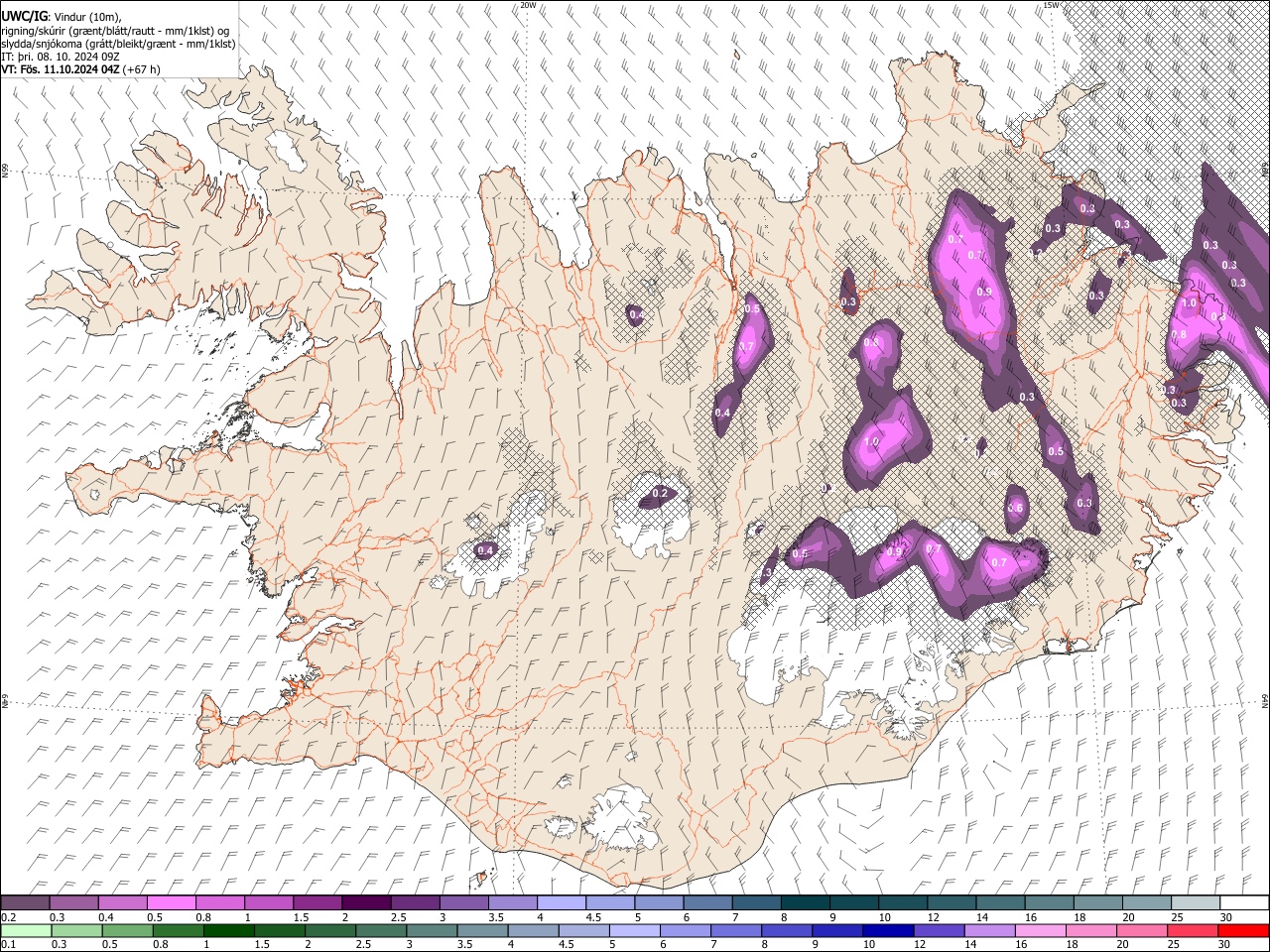Click the light purple 14–16 rain swatch
Screen dimensions: 1270x952
click(x=990, y=930)
